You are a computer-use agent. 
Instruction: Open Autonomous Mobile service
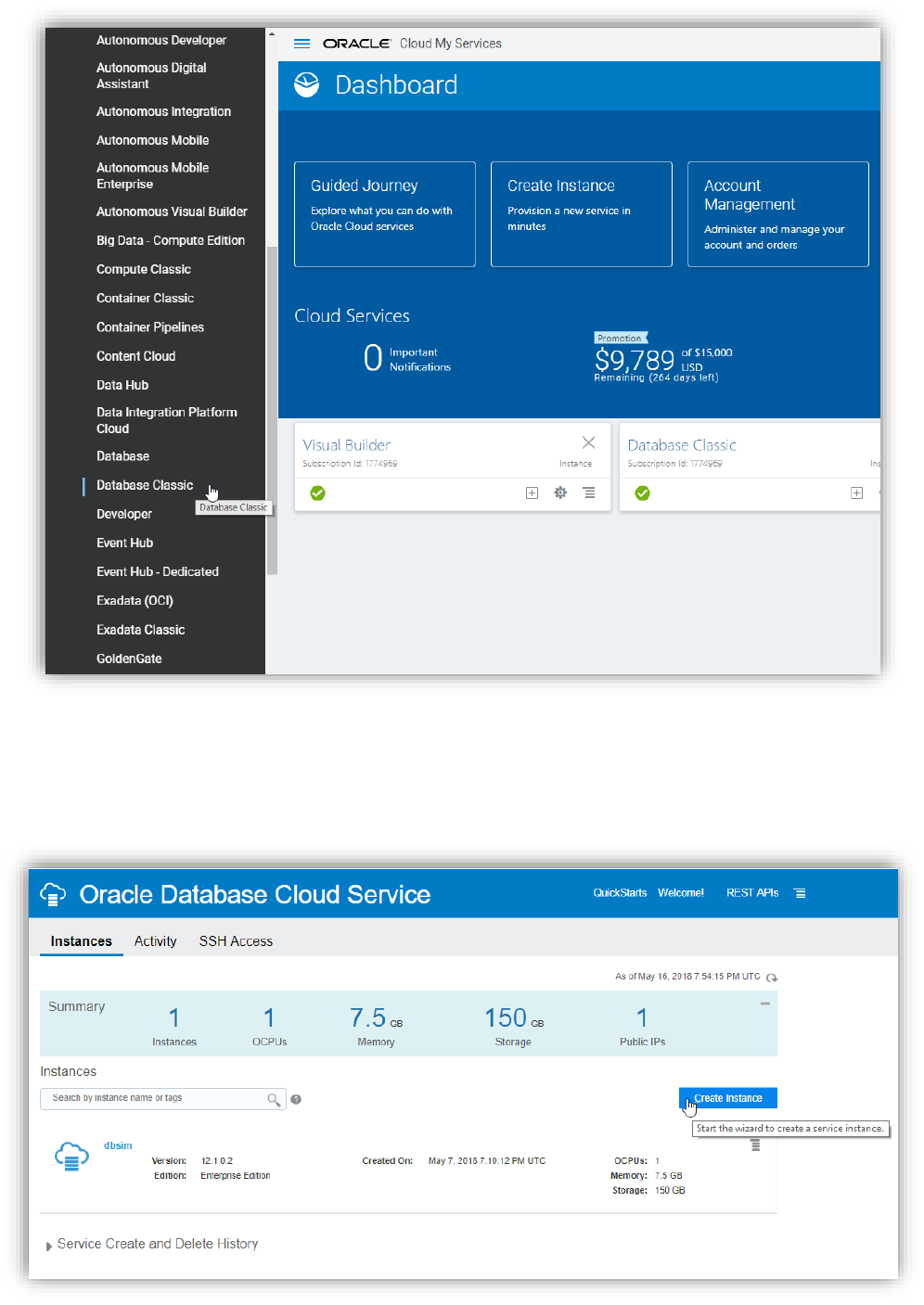tap(152, 140)
